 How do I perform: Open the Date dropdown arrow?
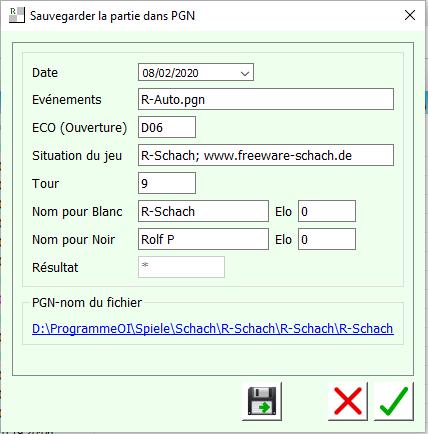(x=245, y=73)
